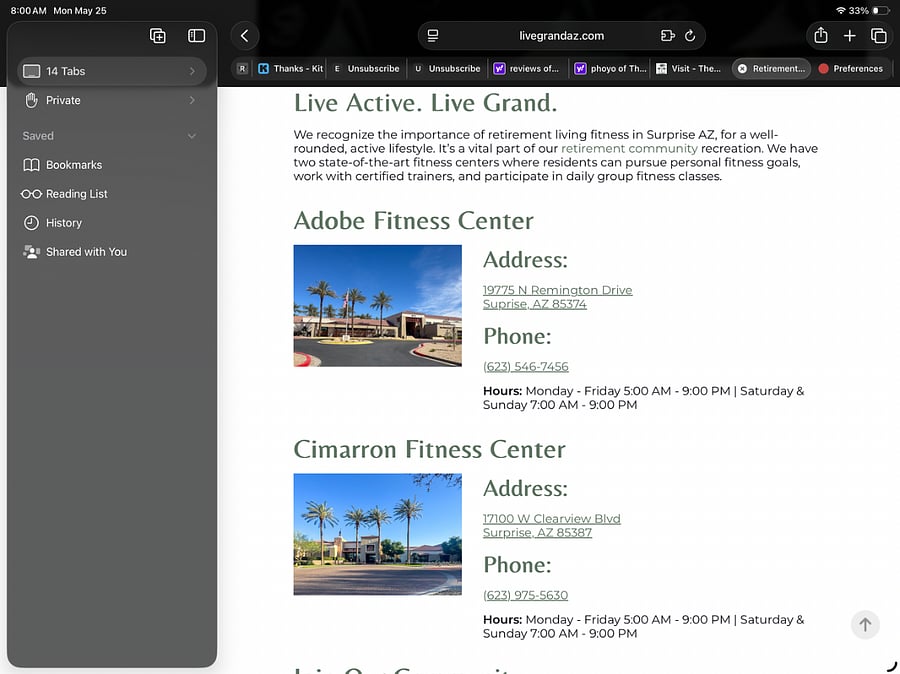
Task: Add a new tab with plus icon
Action: point(849,36)
